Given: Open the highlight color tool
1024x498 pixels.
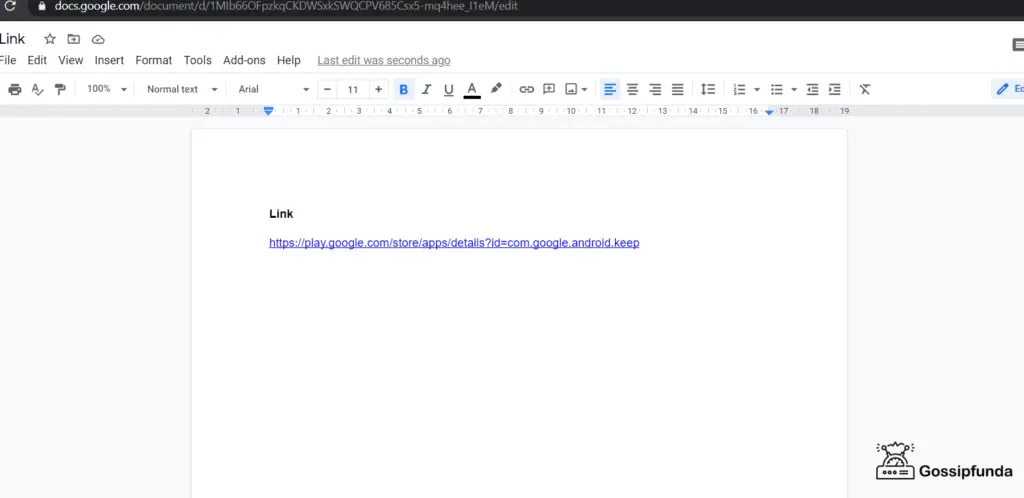Looking at the screenshot, I should 496,89.
